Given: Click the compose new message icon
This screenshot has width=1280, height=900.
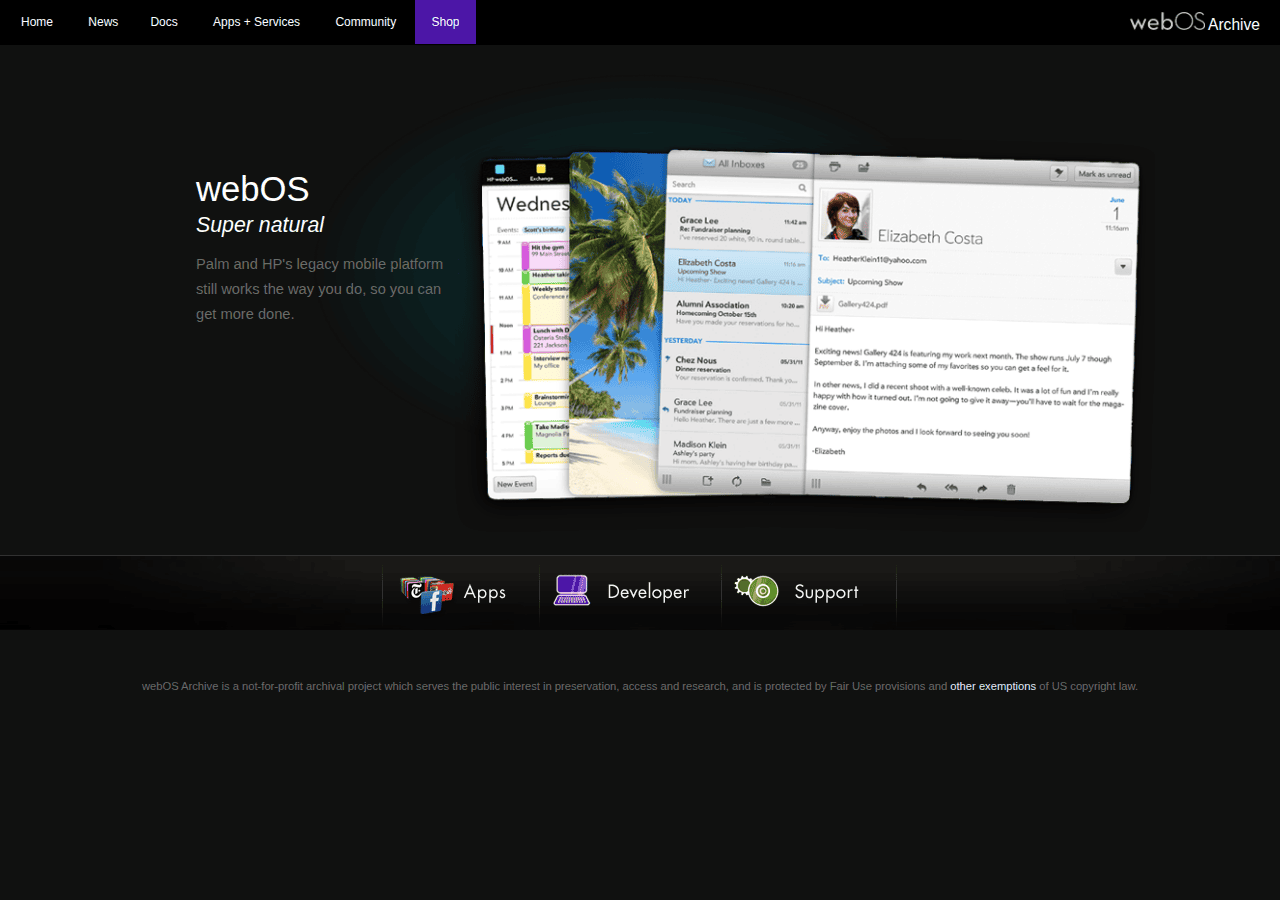Looking at the screenshot, I should point(707,481).
